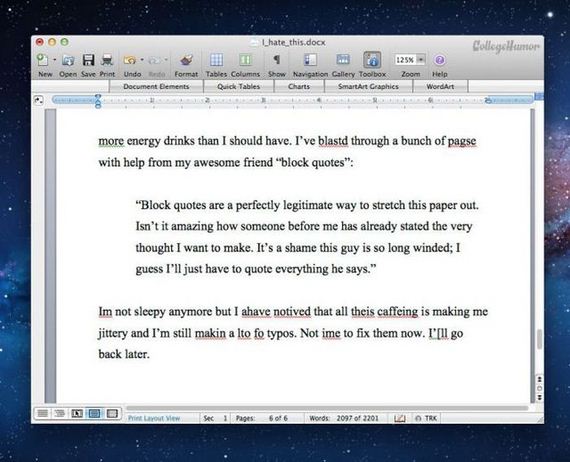Click the 125% zoom value field
Image resolution: width=570 pixels, height=462 pixels.
coord(405,60)
